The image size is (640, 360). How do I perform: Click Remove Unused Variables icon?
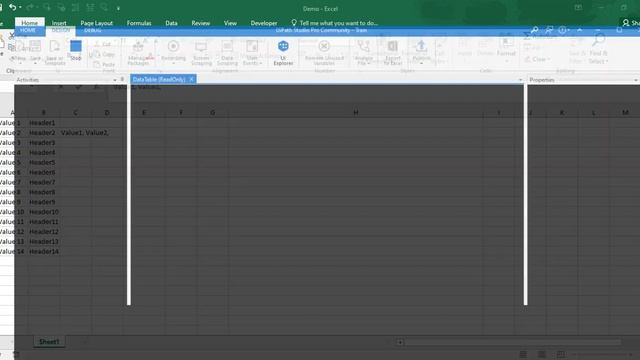[324, 46]
